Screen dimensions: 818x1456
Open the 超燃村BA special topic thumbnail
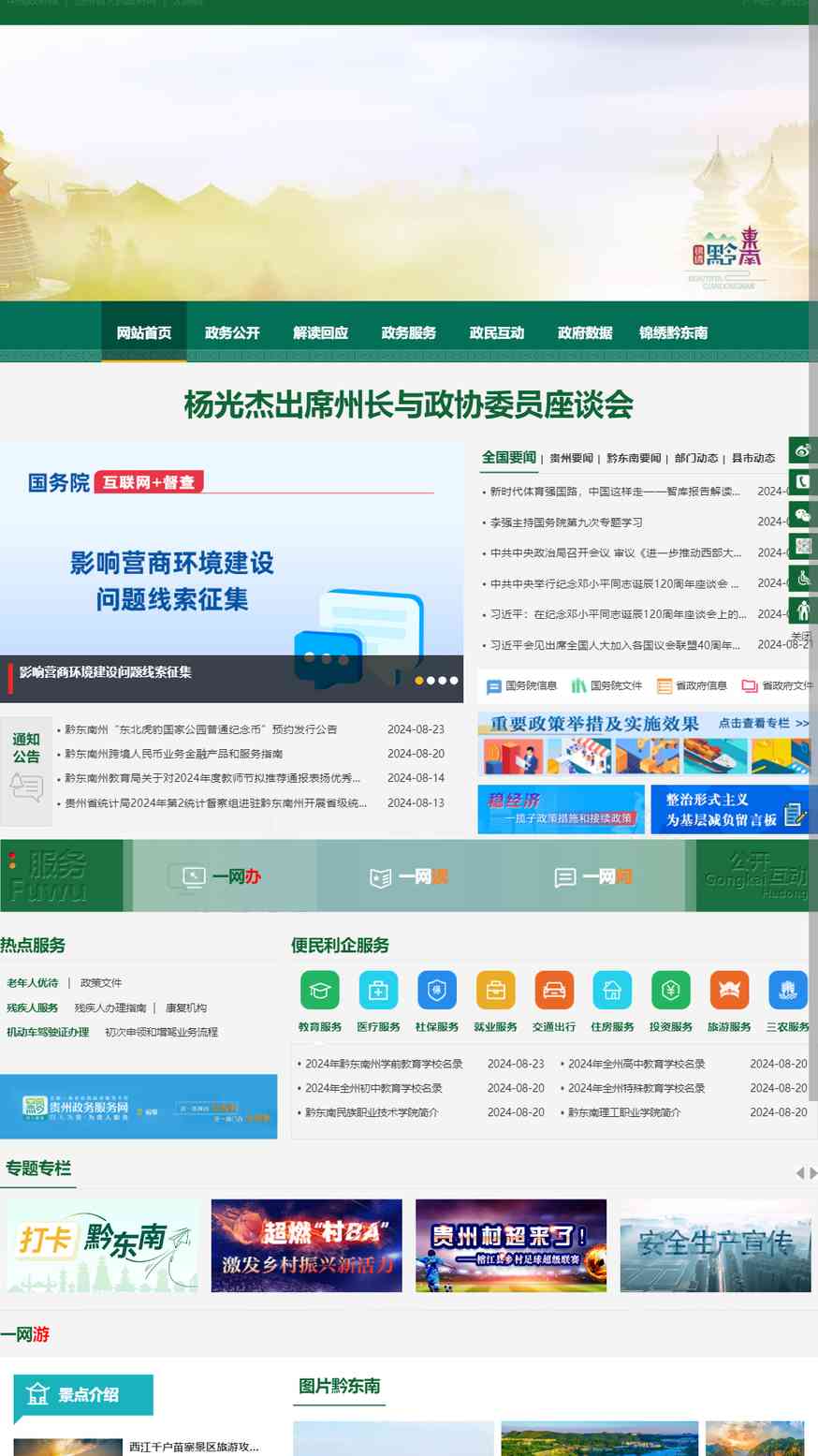[307, 1245]
